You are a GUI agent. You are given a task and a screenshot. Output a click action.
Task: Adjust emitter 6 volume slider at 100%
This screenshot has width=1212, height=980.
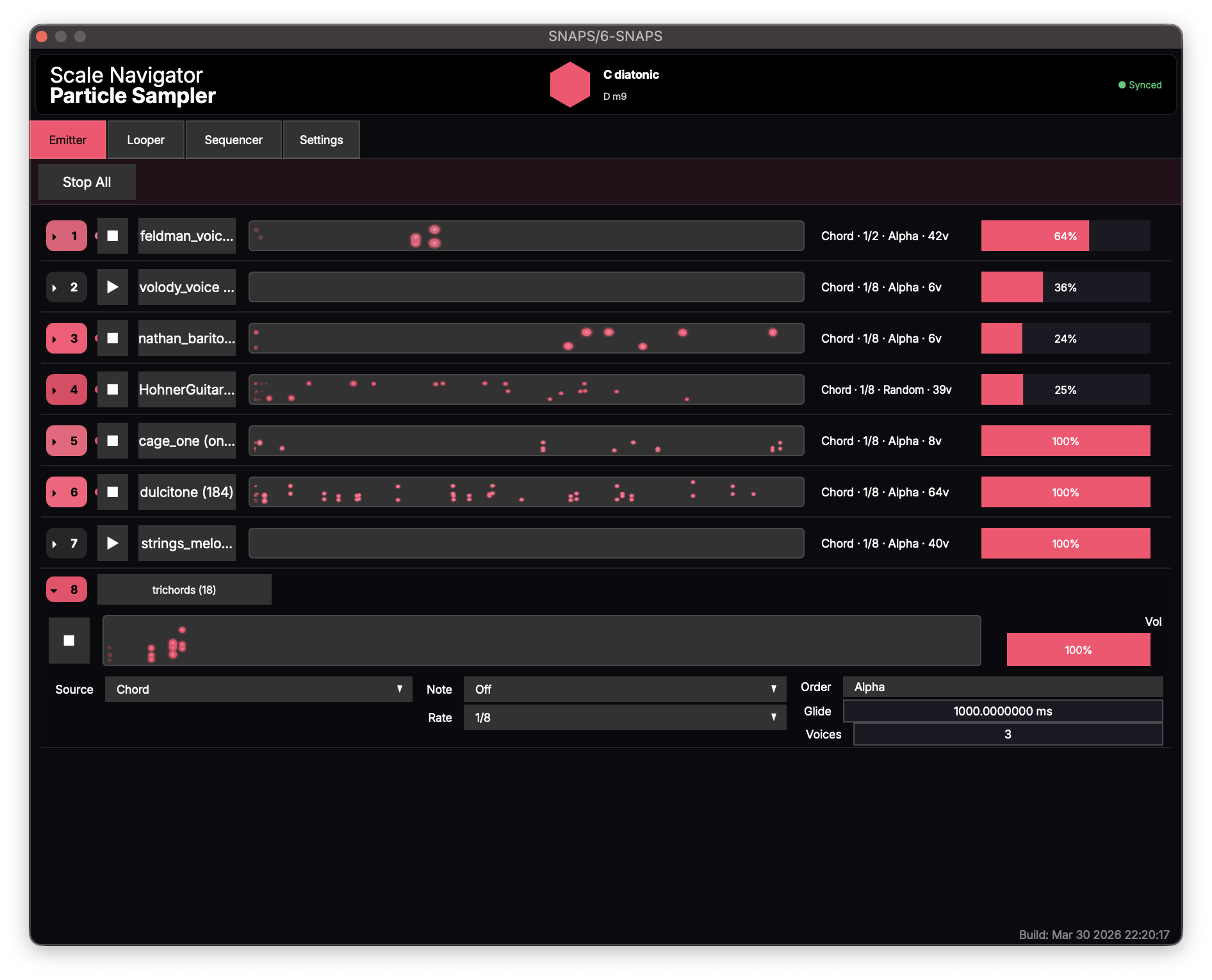pyautogui.click(x=1066, y=492)
